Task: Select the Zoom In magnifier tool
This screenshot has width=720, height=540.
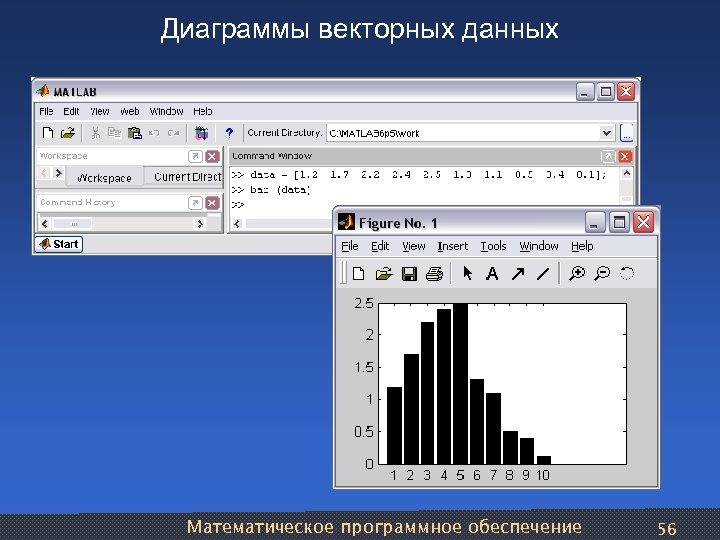Action: click(x=577, y=274)
